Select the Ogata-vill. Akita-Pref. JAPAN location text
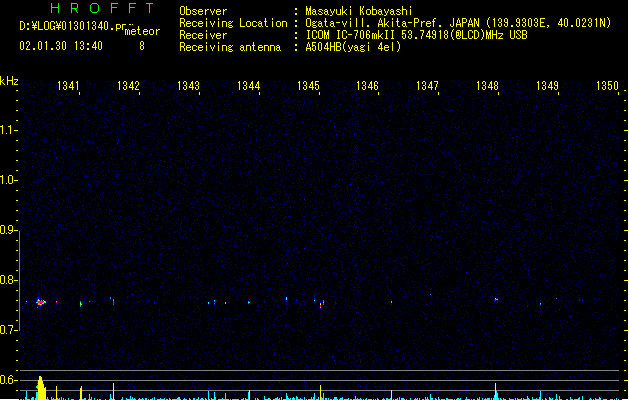 click(458, 23)
